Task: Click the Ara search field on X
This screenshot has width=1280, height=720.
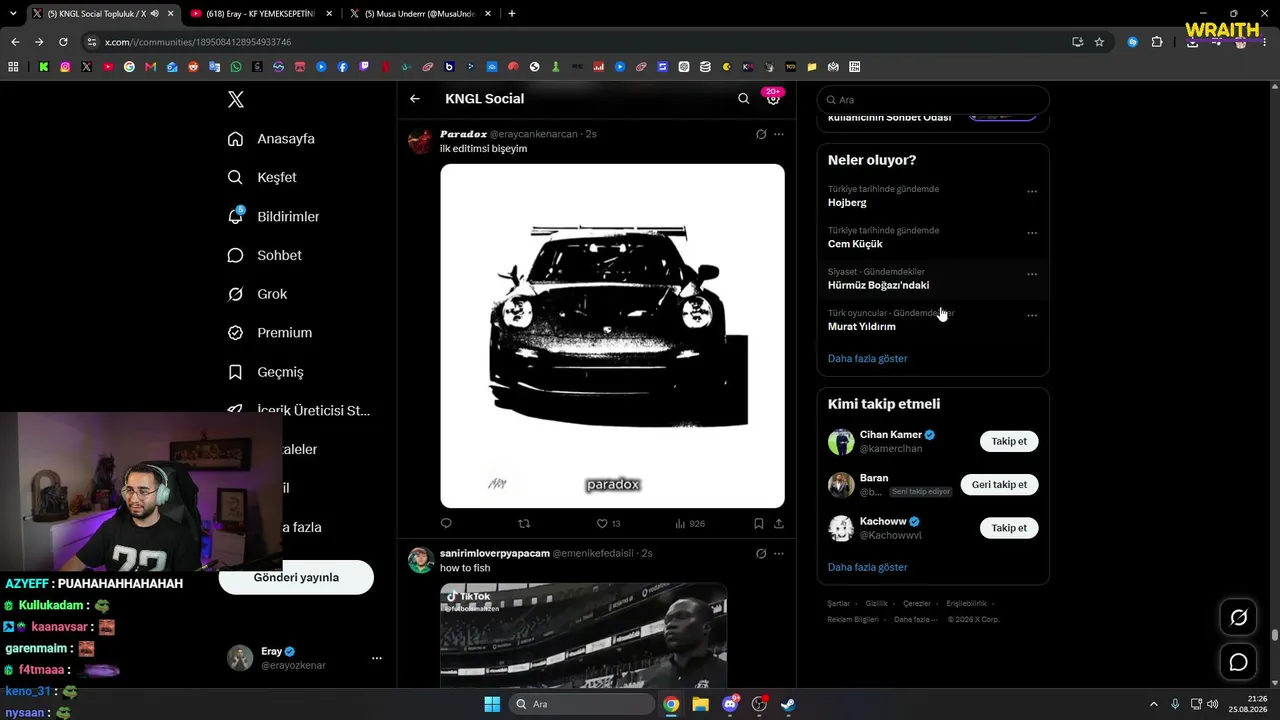Action: click(933, 100)
